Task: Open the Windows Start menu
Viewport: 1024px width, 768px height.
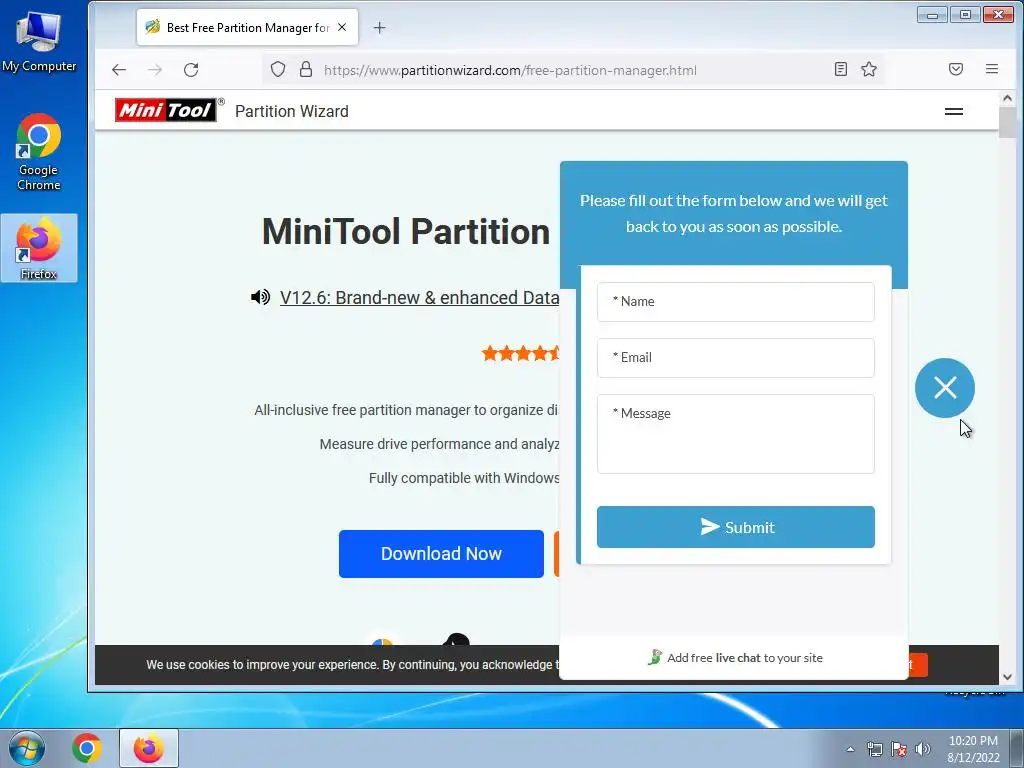Action: [x=27, y=748]
